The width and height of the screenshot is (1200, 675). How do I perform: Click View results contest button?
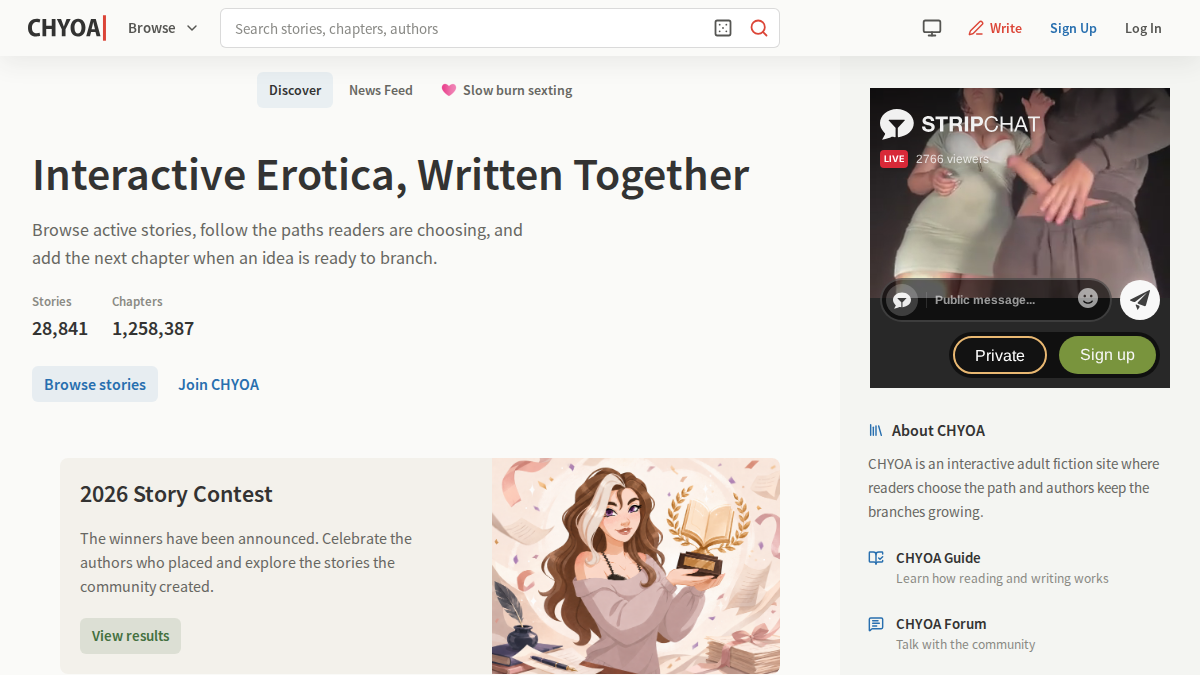tap(131, 636)
